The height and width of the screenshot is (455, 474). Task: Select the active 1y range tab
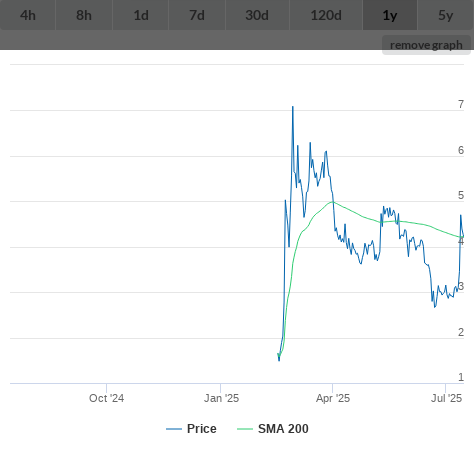[390, 15]
